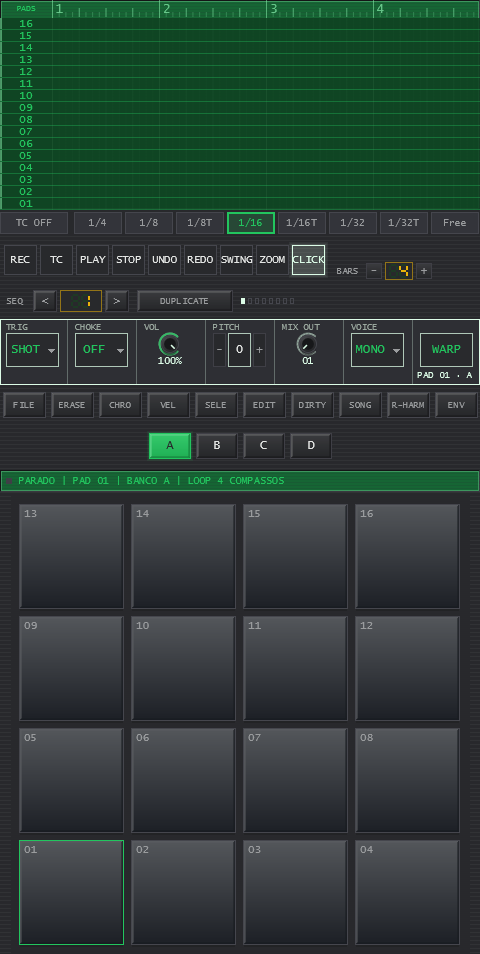Select 1/16T quantize value
Screen dimensions: 480x954
point(302,223)
